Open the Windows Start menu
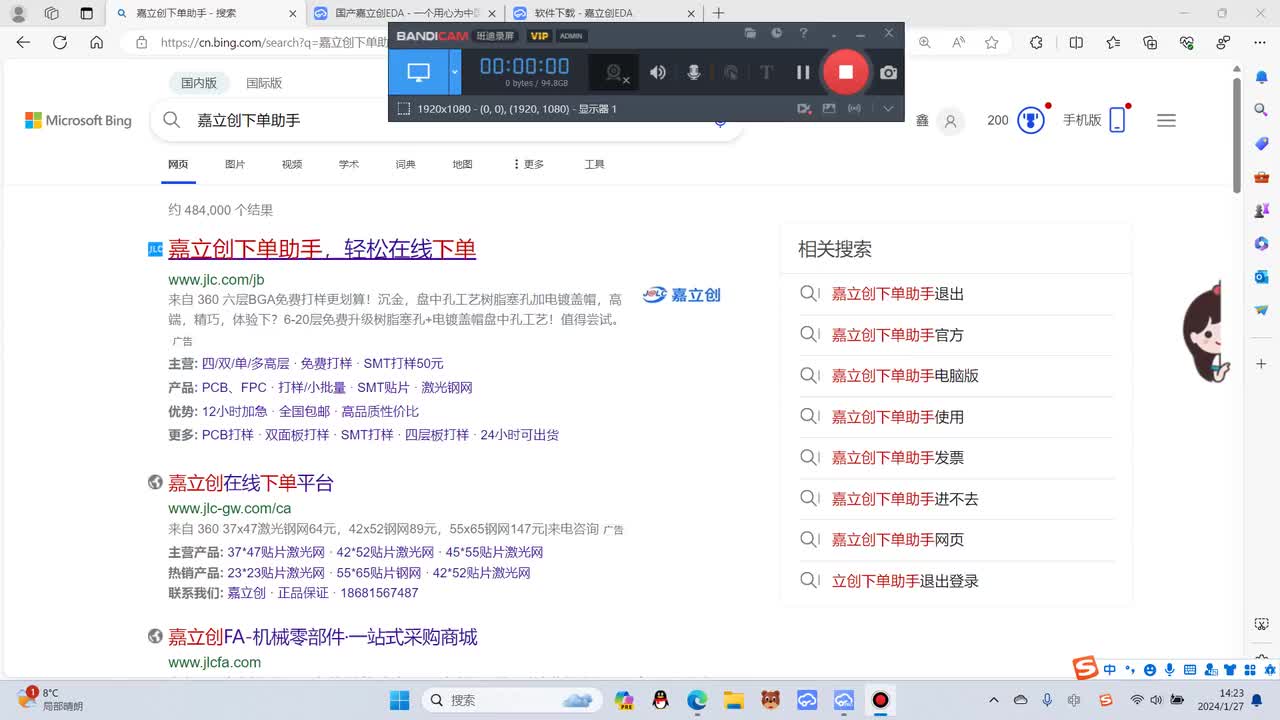Screen dimensions: 1280x720 click(x=399, y=700)
